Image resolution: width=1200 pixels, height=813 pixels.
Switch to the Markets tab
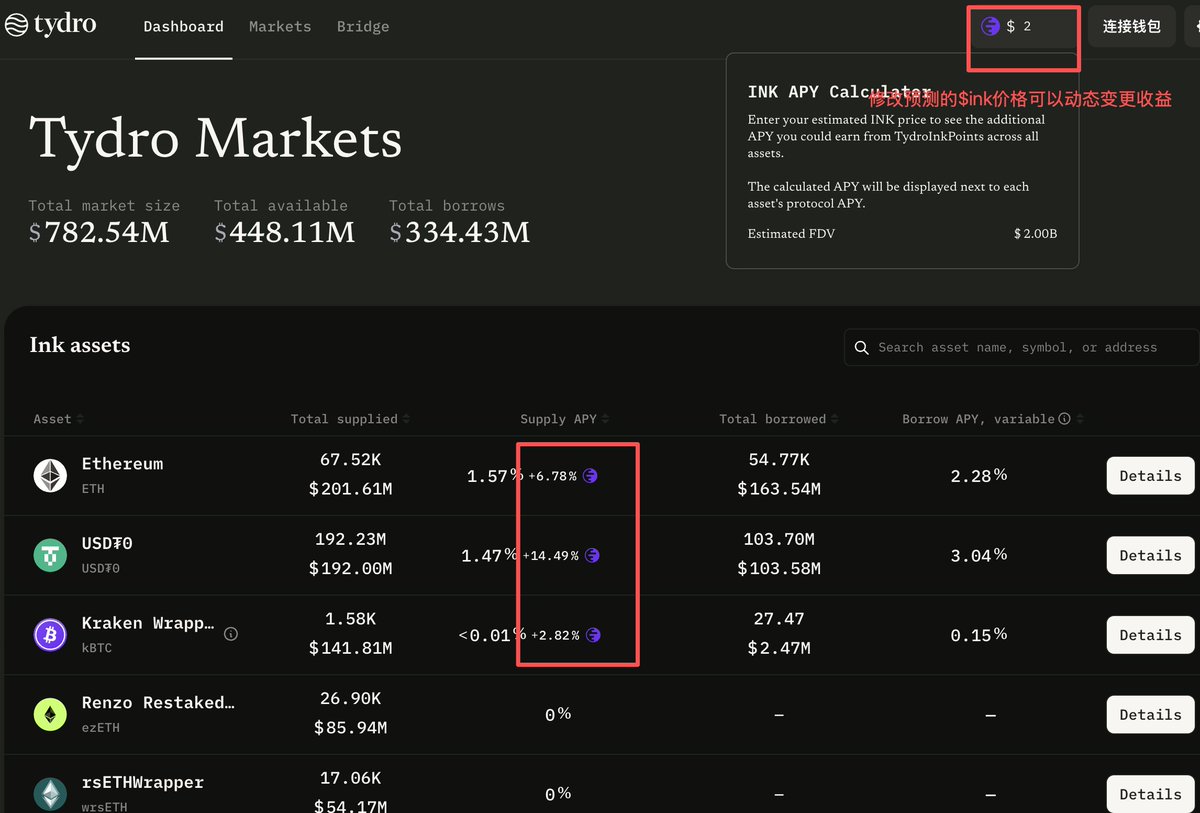[280, 27]
